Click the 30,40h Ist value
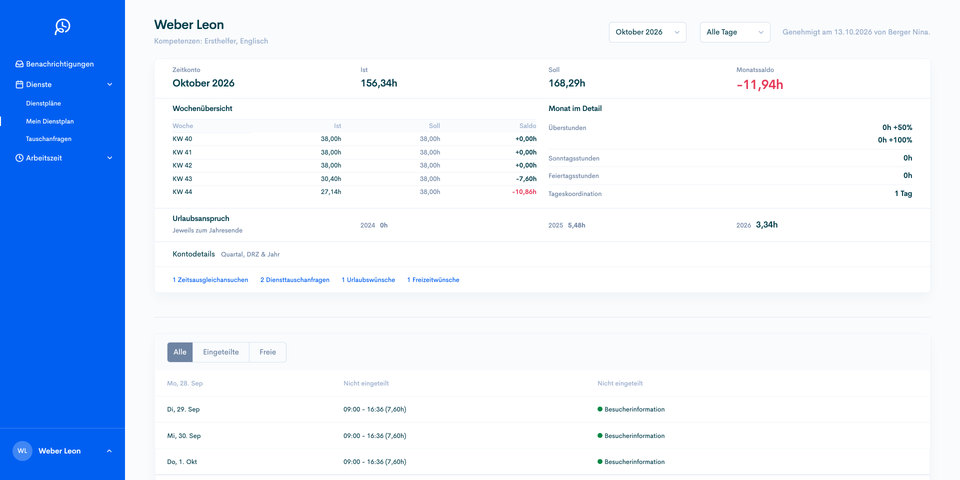The image size is (960, 480). click(331, 179)
